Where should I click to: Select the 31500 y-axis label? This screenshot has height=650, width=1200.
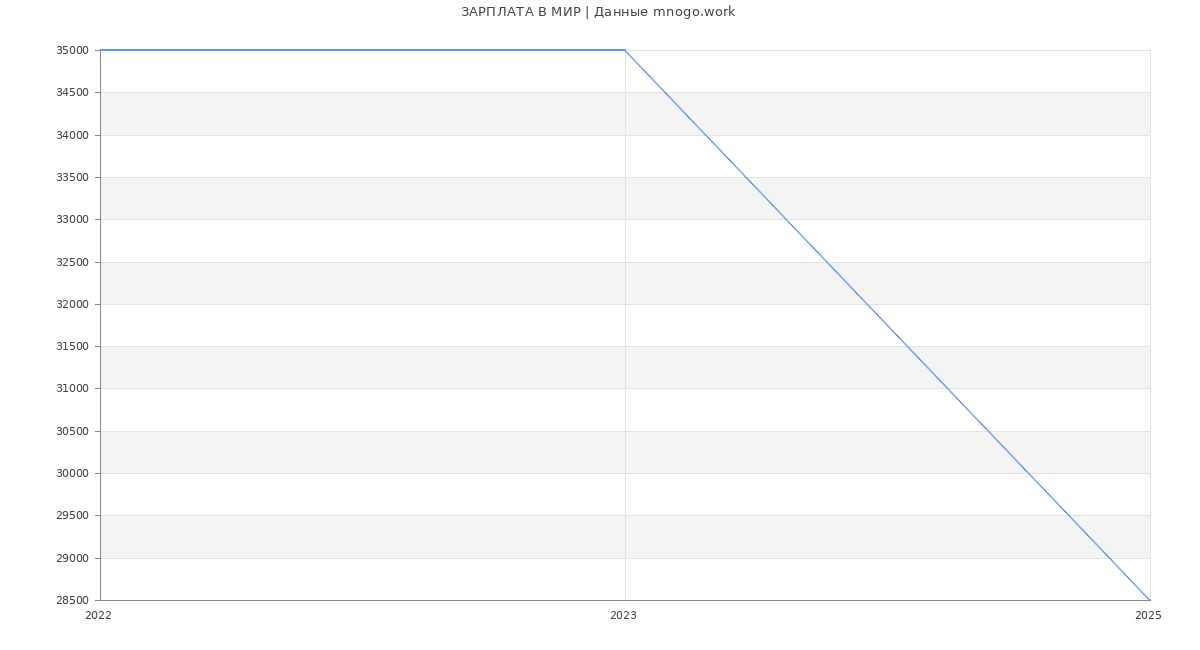click(x=73, y=347)
